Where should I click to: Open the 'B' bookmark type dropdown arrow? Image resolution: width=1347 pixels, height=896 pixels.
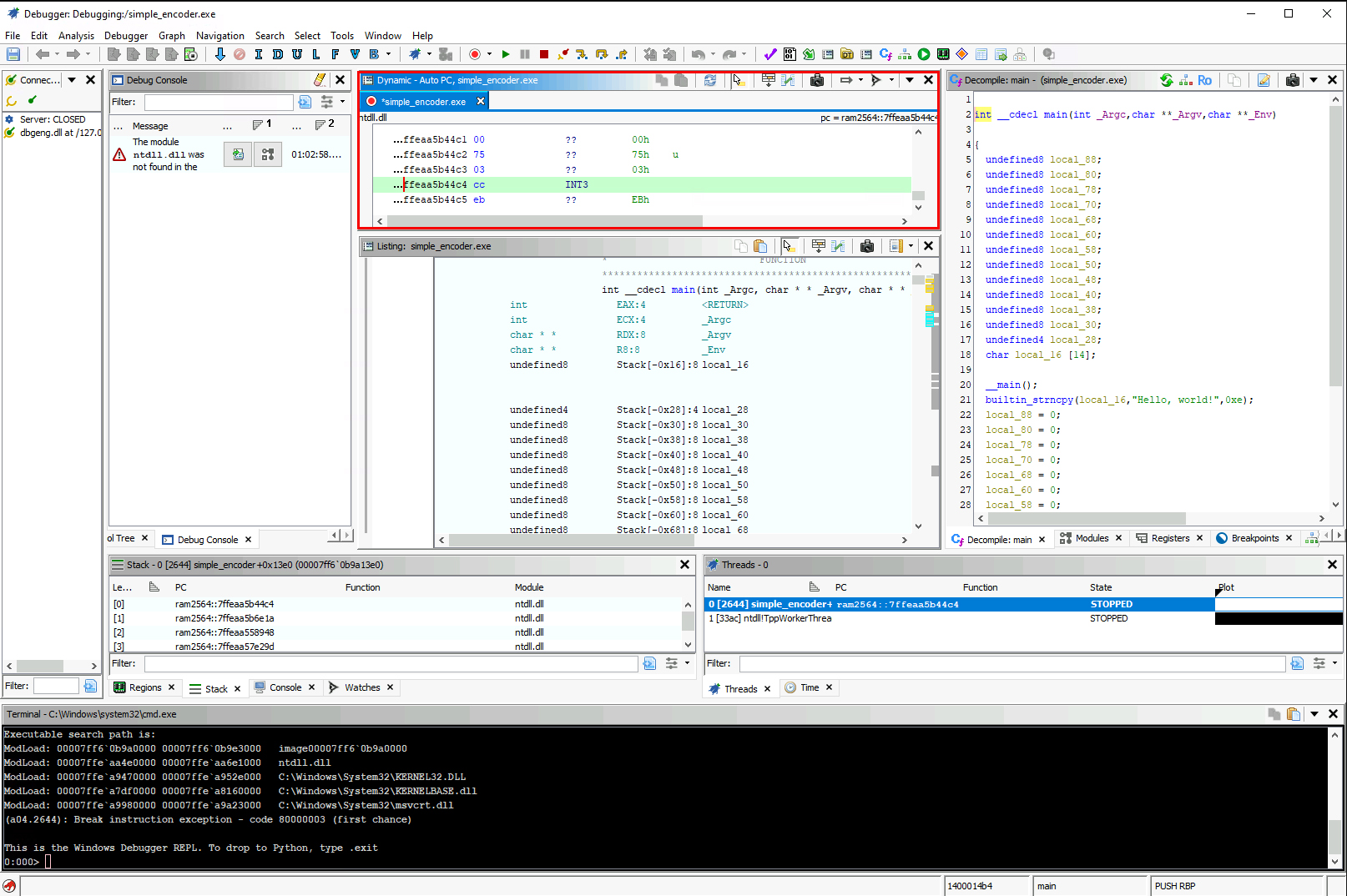(x=388, y=54)
